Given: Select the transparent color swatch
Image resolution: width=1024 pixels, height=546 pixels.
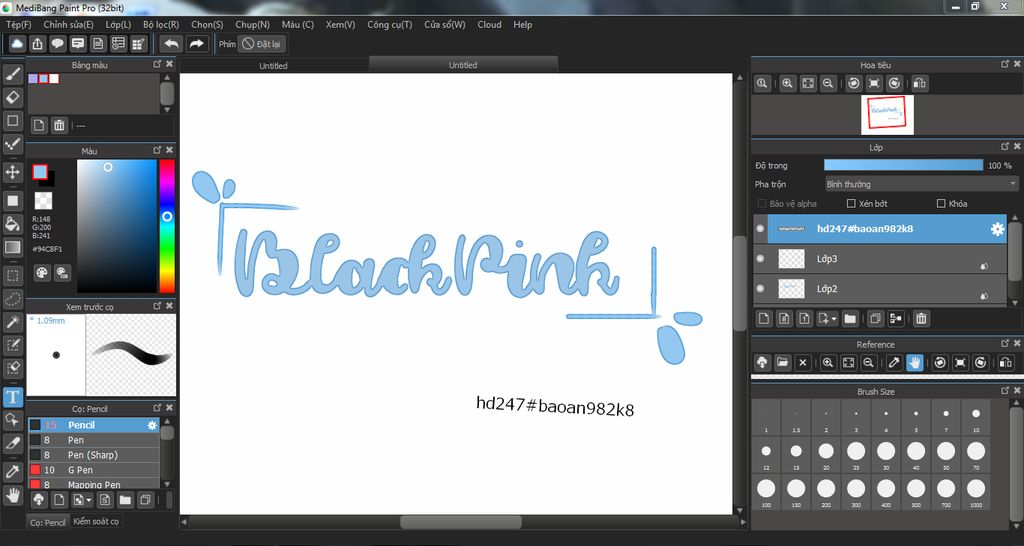Looking at the screenshot, I should coord(43,201).
